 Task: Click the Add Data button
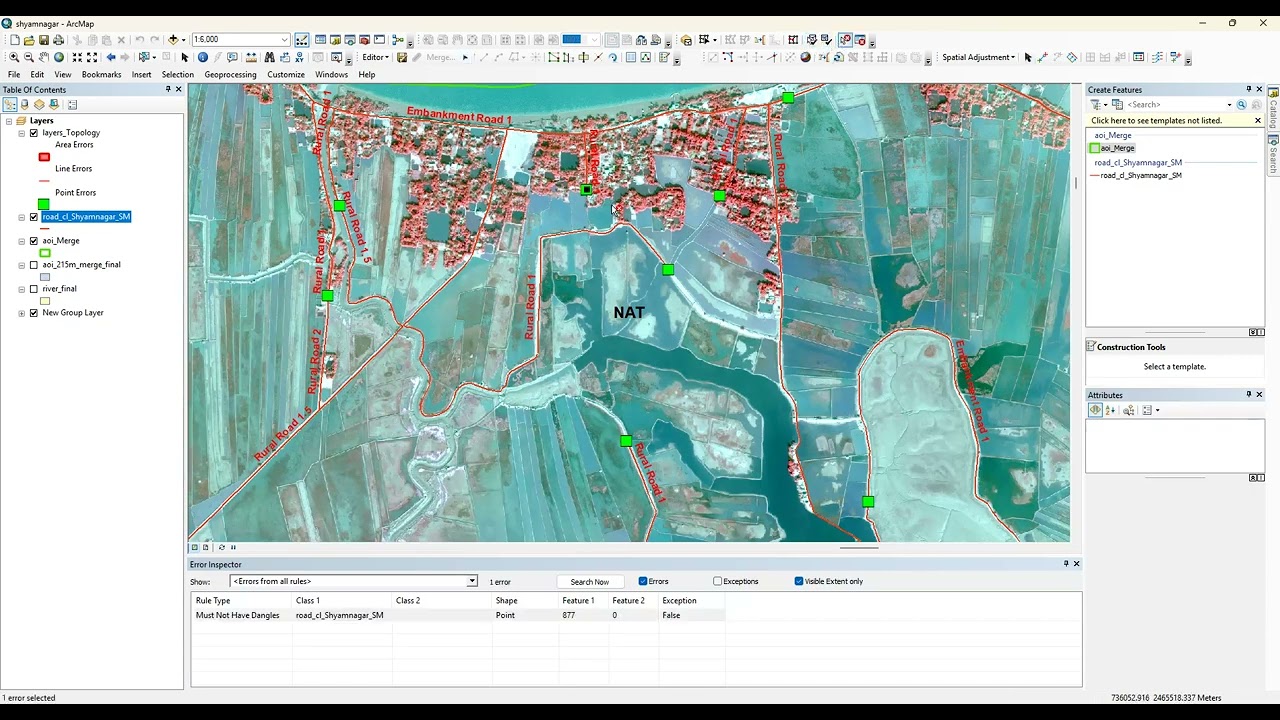point(173,40)
